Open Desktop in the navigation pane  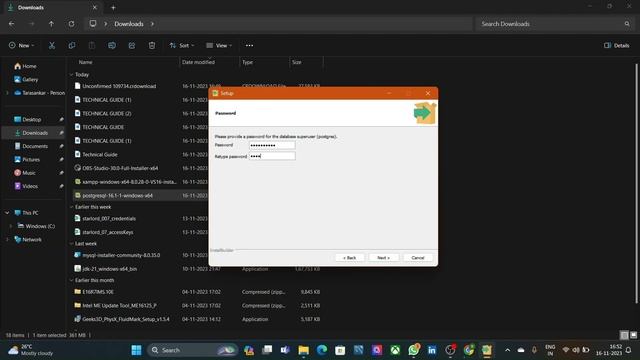pyautogui.click(x=31, y=120)
